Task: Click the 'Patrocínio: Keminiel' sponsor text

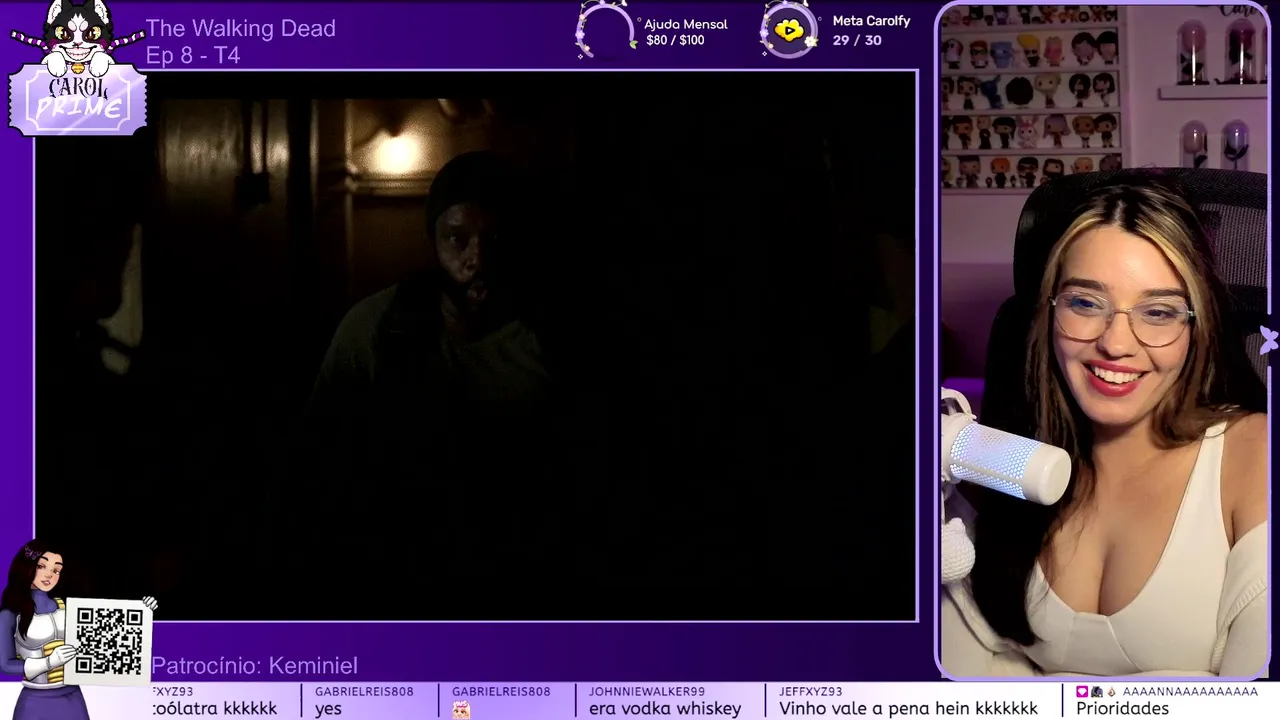Action: pos(254,666)
